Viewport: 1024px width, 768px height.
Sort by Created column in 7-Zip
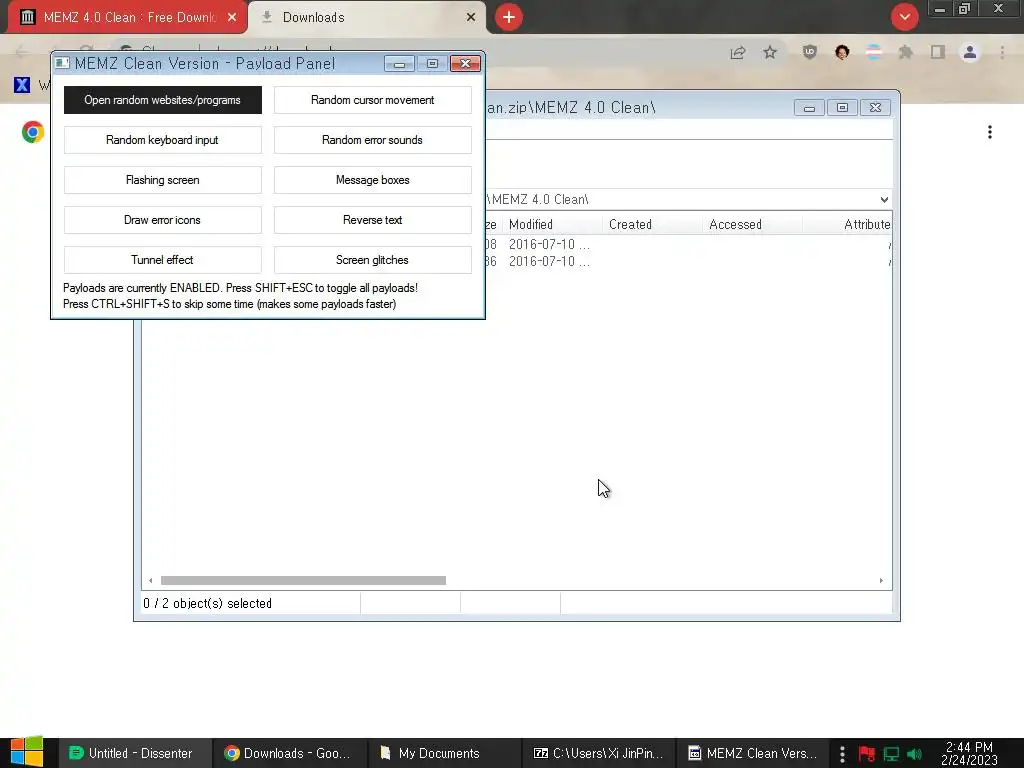tap(653, 225)
